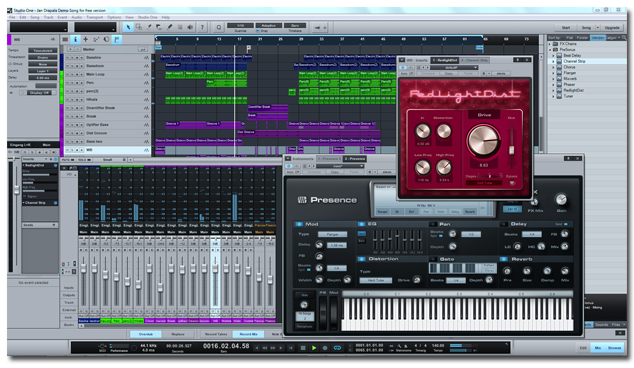
Task: Toggle the EQ section power button
Action: point(361,224)
